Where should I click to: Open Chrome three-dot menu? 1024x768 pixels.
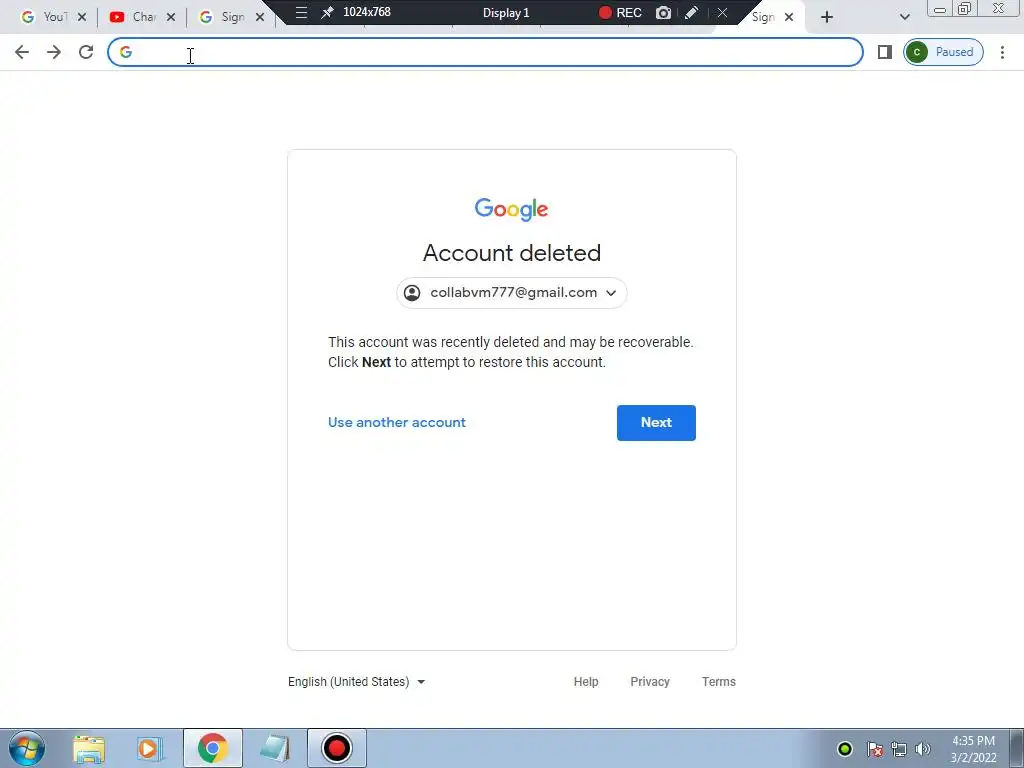pos(1002,52)
